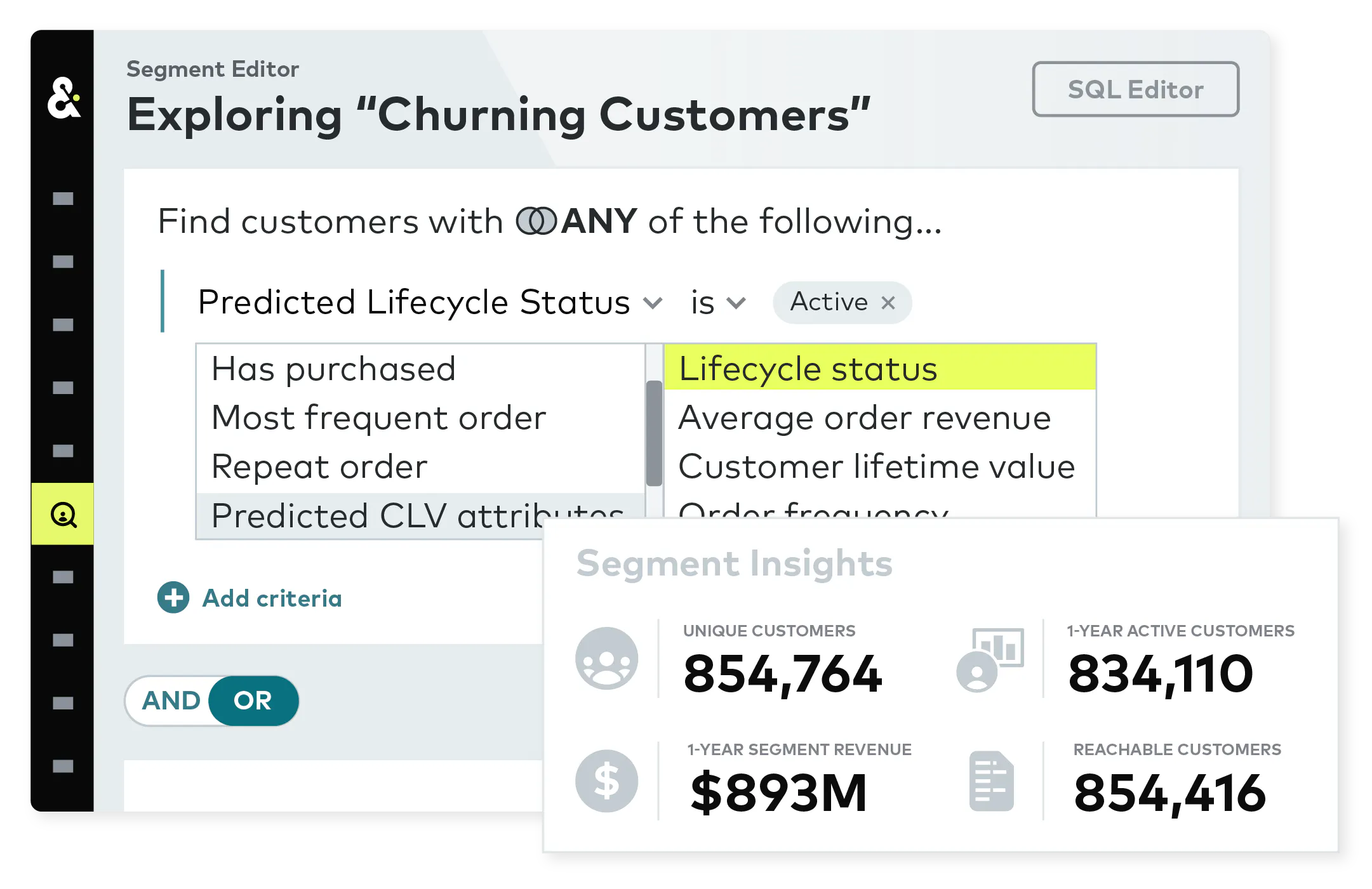Screen dimensions: 1372x889
Task: Click the attribute list scrollbar thumb
Action: (x=654, y=433)
